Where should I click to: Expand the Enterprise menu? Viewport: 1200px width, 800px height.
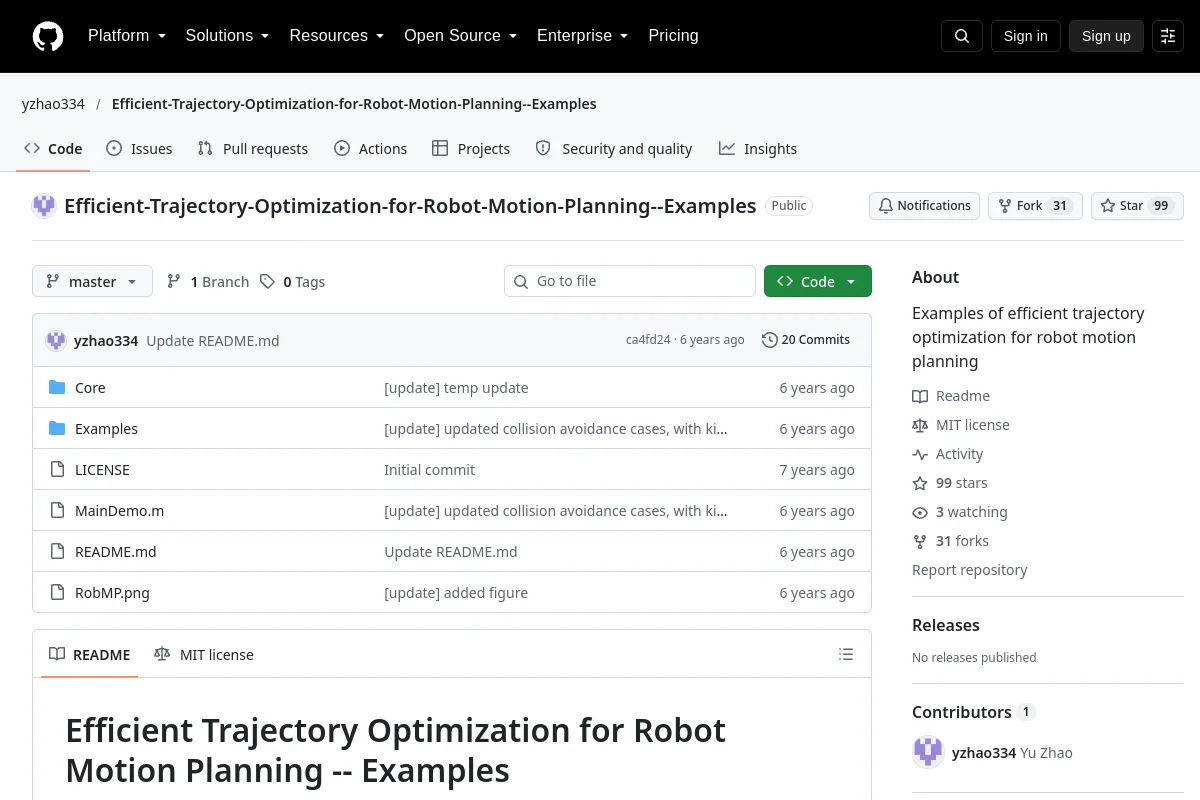(x=583, y=36)
